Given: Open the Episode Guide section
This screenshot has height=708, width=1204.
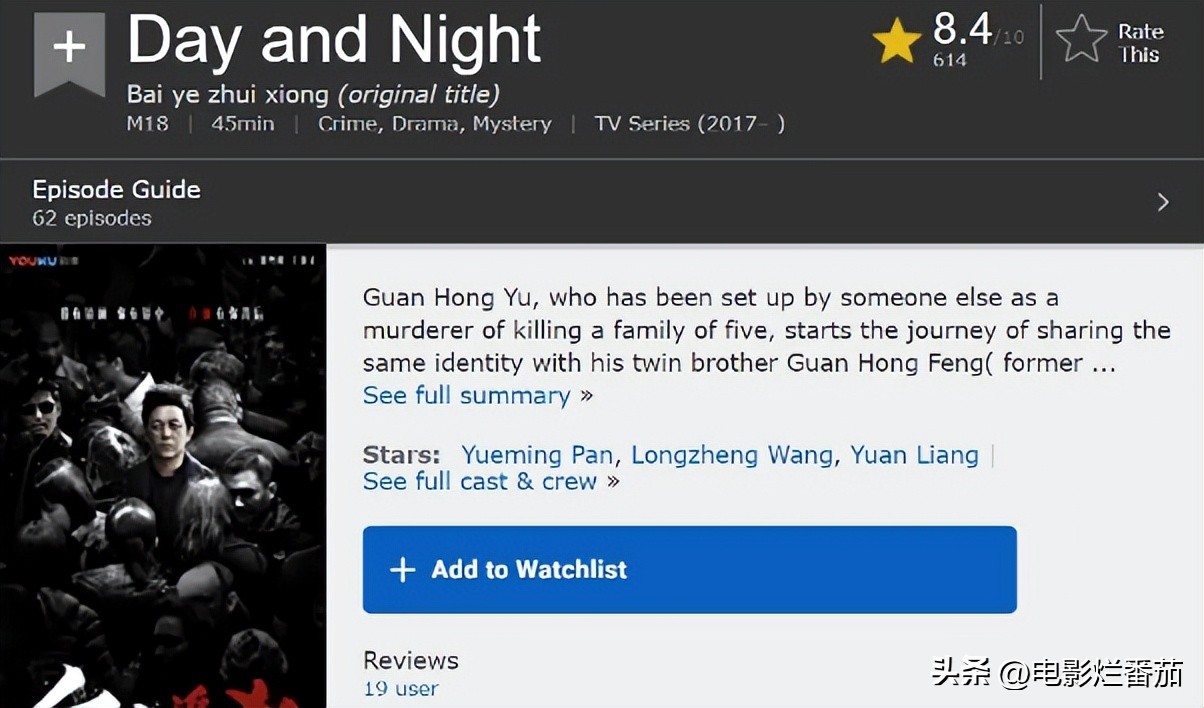Looking at the screenshot, I should click(x=116, y=189).
